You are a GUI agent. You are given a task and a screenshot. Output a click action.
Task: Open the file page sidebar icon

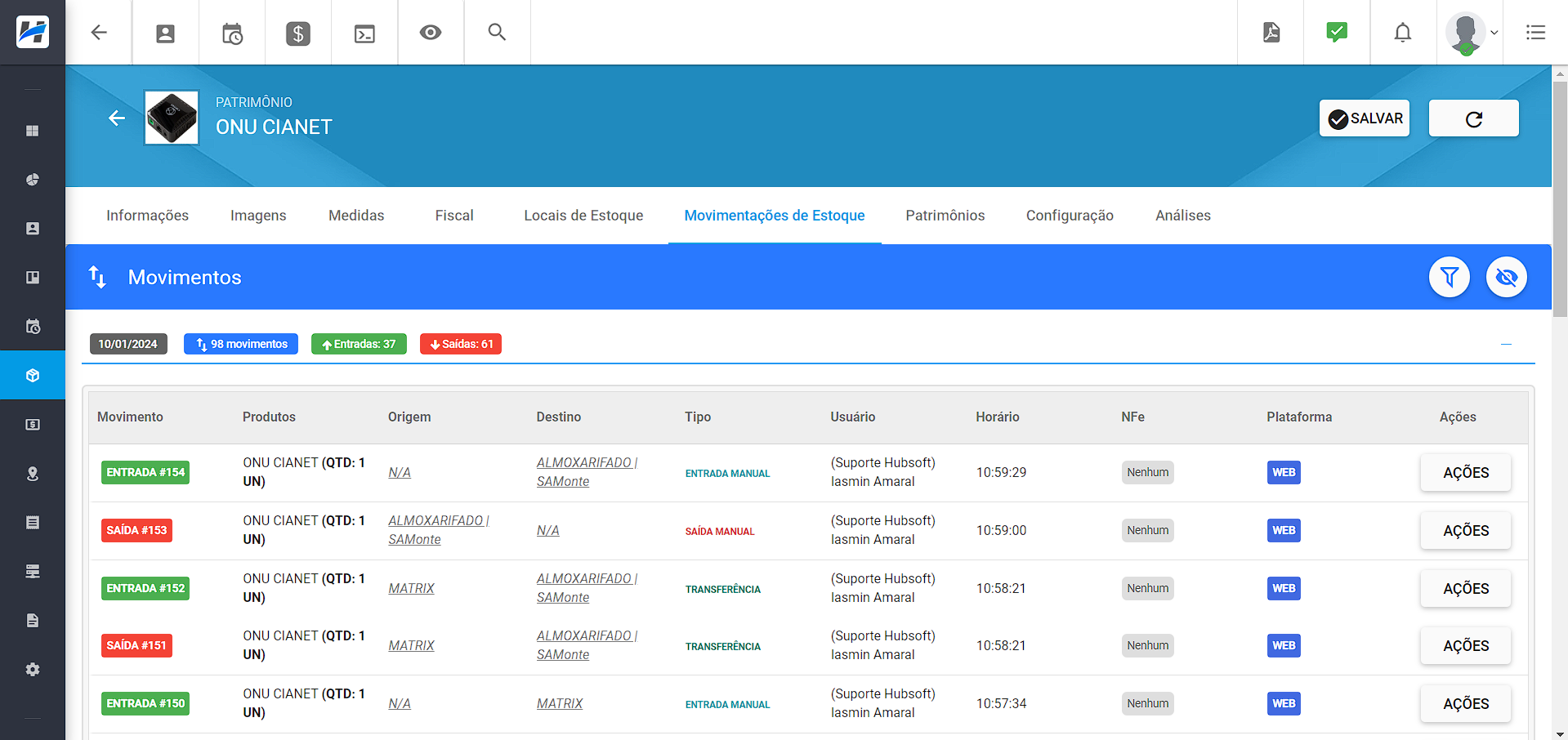tap(33, 621)
